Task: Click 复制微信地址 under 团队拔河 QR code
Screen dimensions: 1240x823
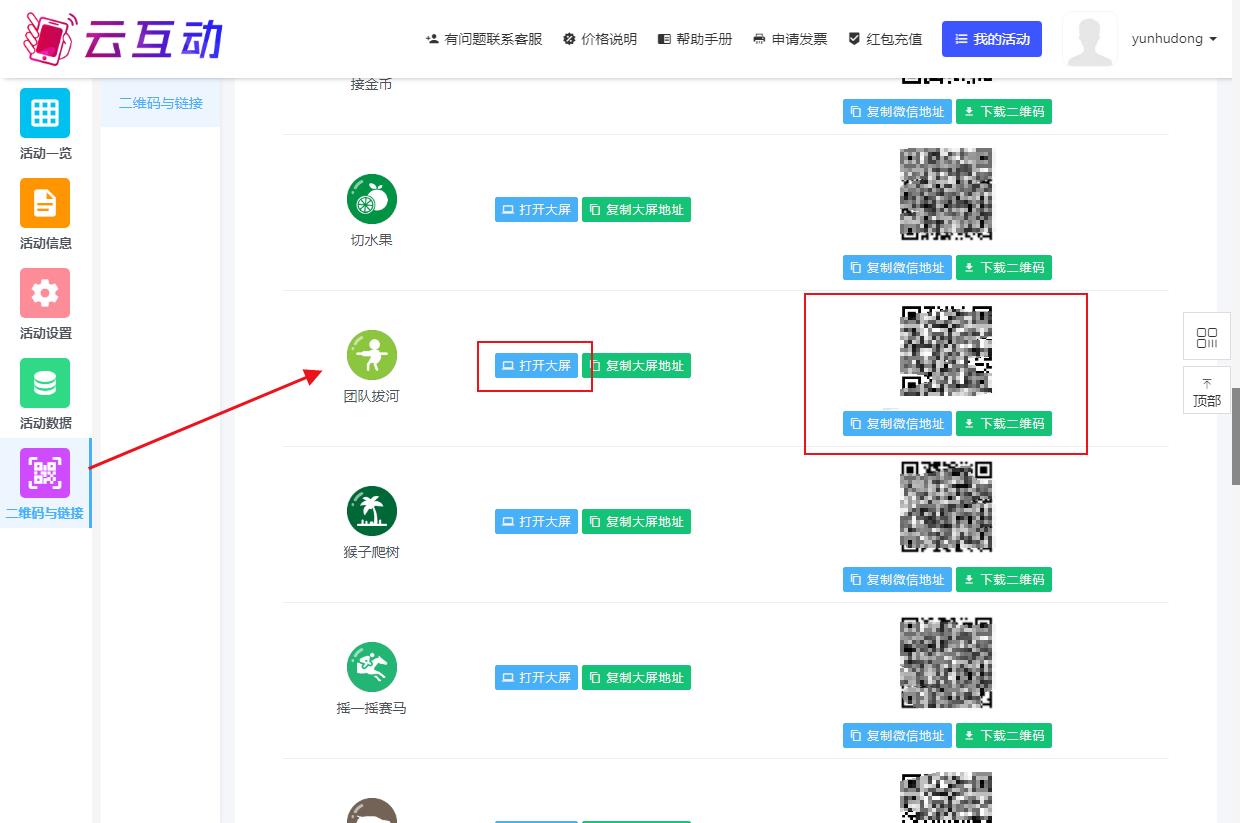Action: (x=897, y=424)
